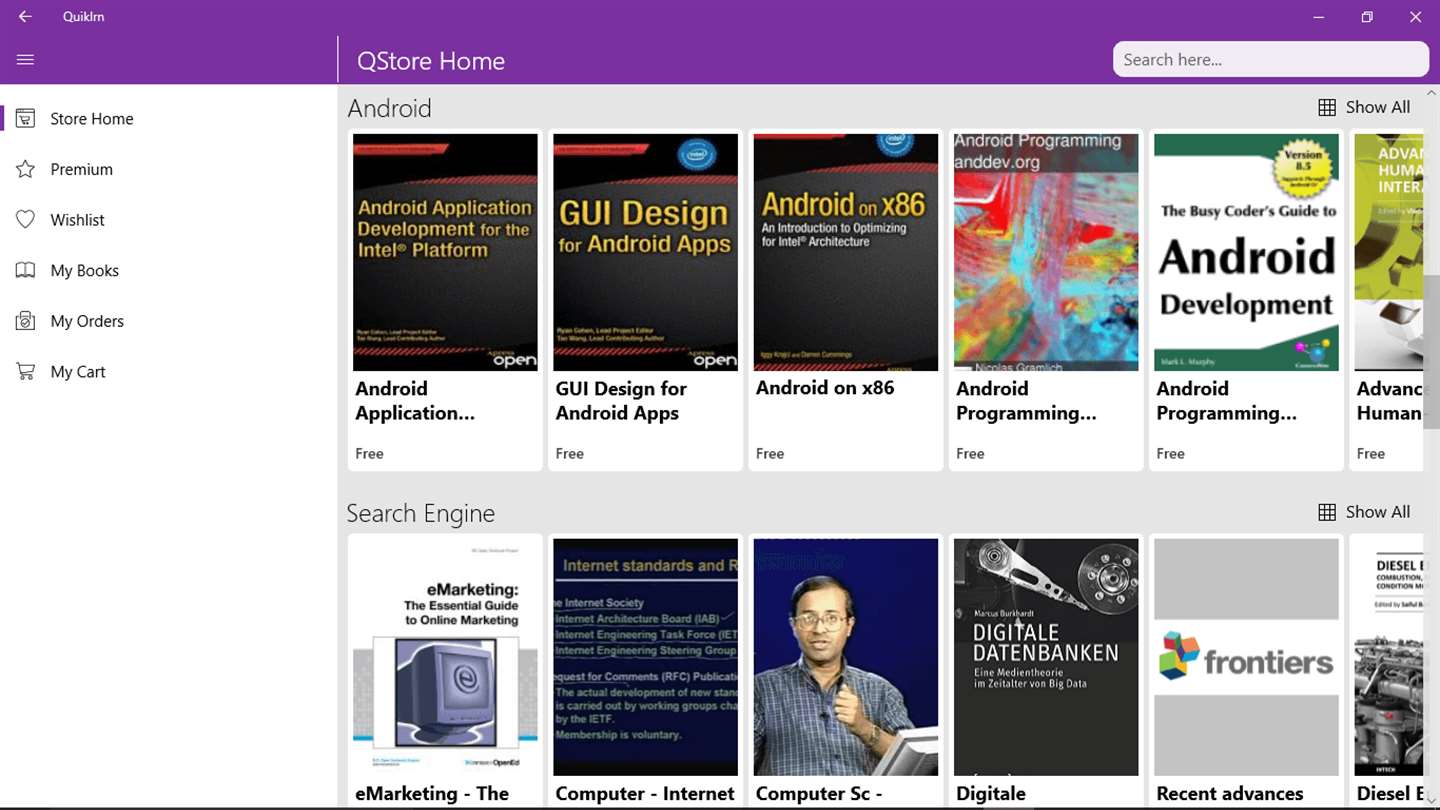Open the Digitale Datenbanken cover
The width and height of the screenshot is (1440, 810).
pyautogui.click(x=1046, y=657)
